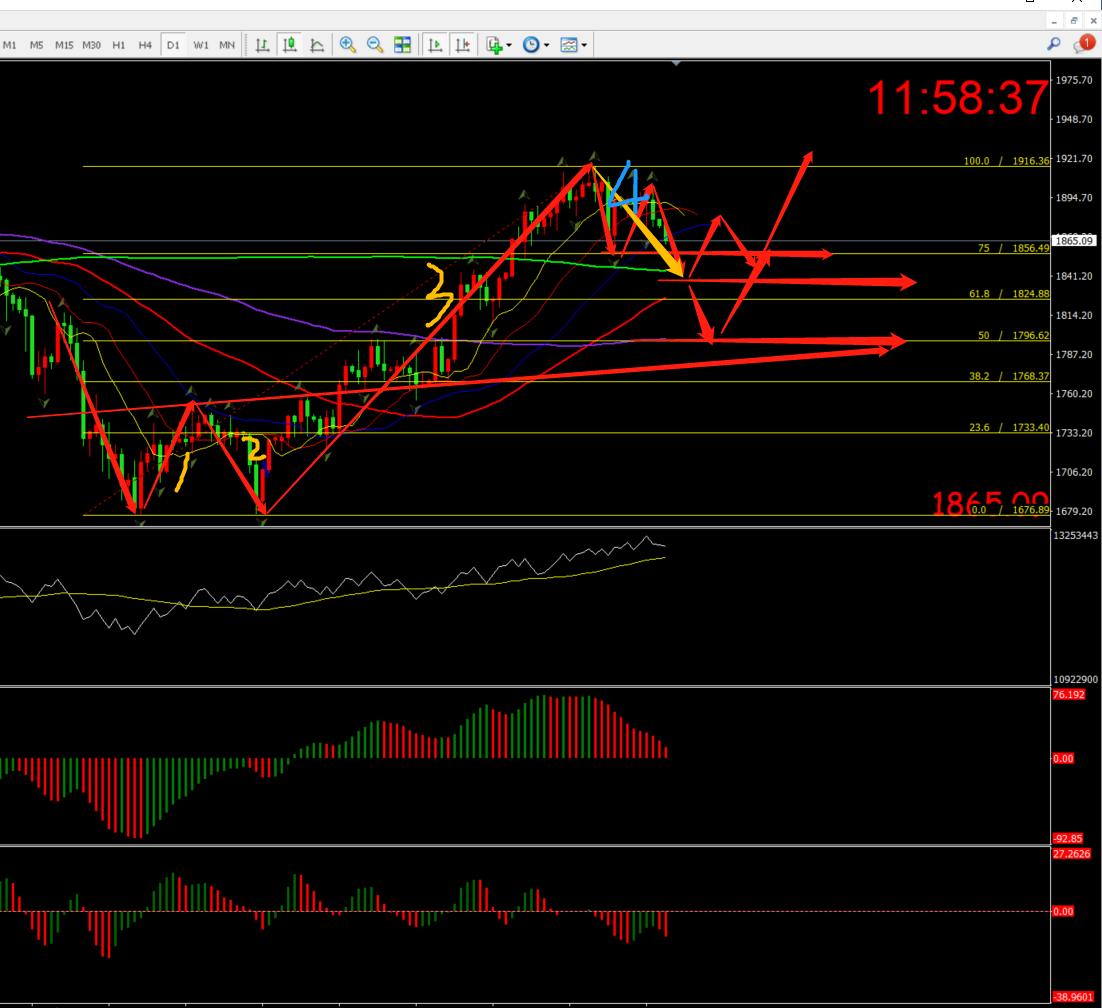Click the -92.85 histogram scale value

(1068, 839)
